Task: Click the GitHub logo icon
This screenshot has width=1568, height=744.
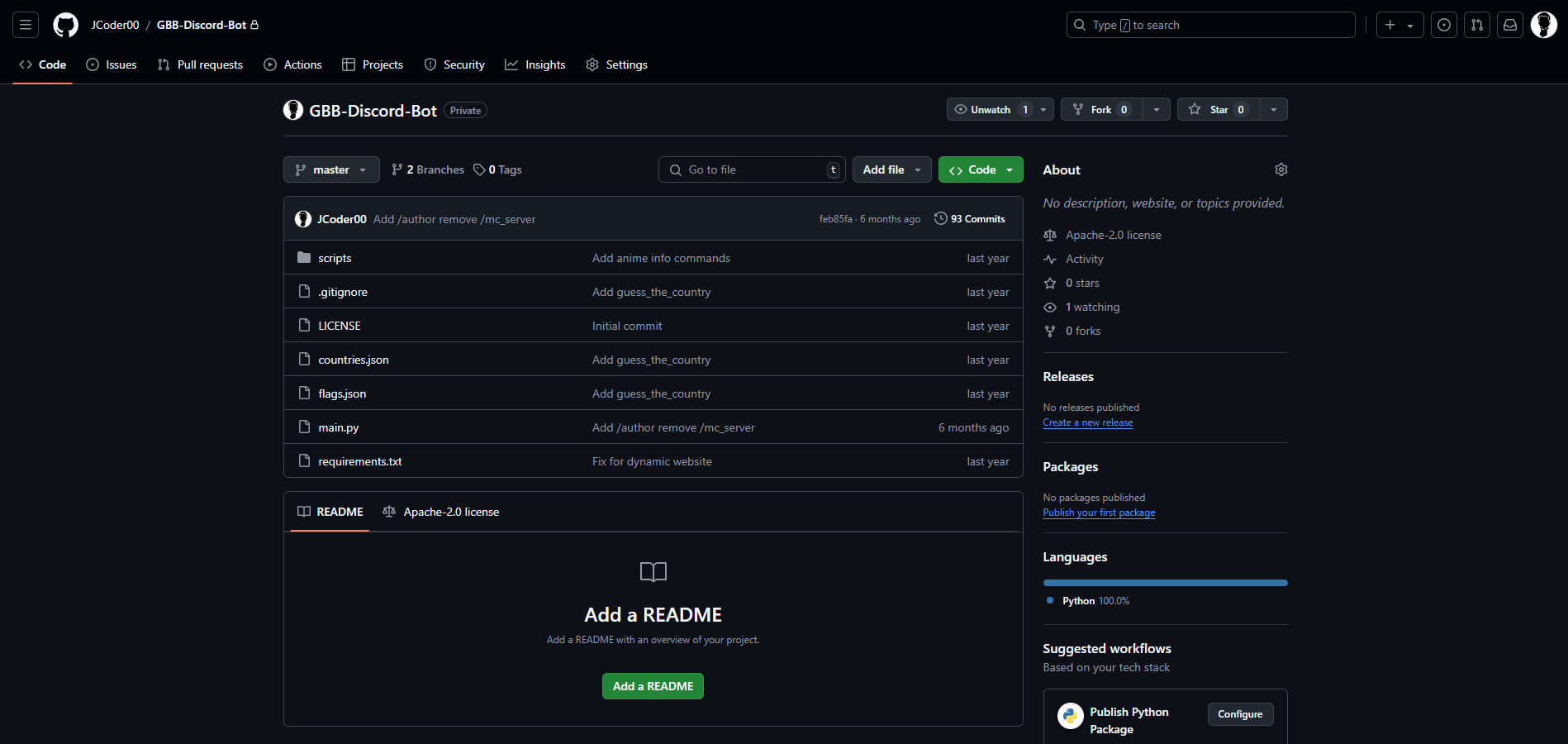Action: pos(65,25)
